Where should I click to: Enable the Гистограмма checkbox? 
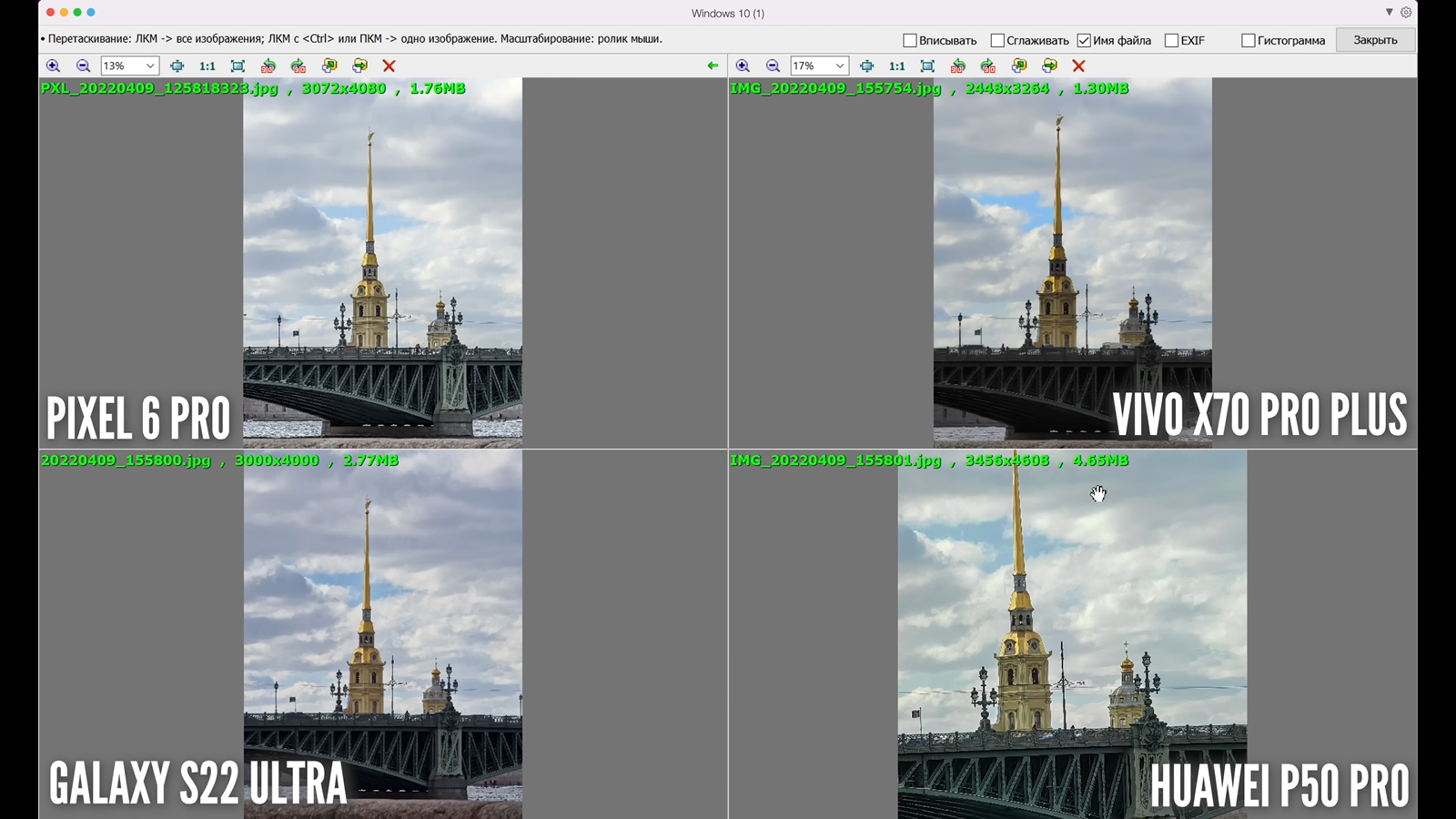point(1248,40)
